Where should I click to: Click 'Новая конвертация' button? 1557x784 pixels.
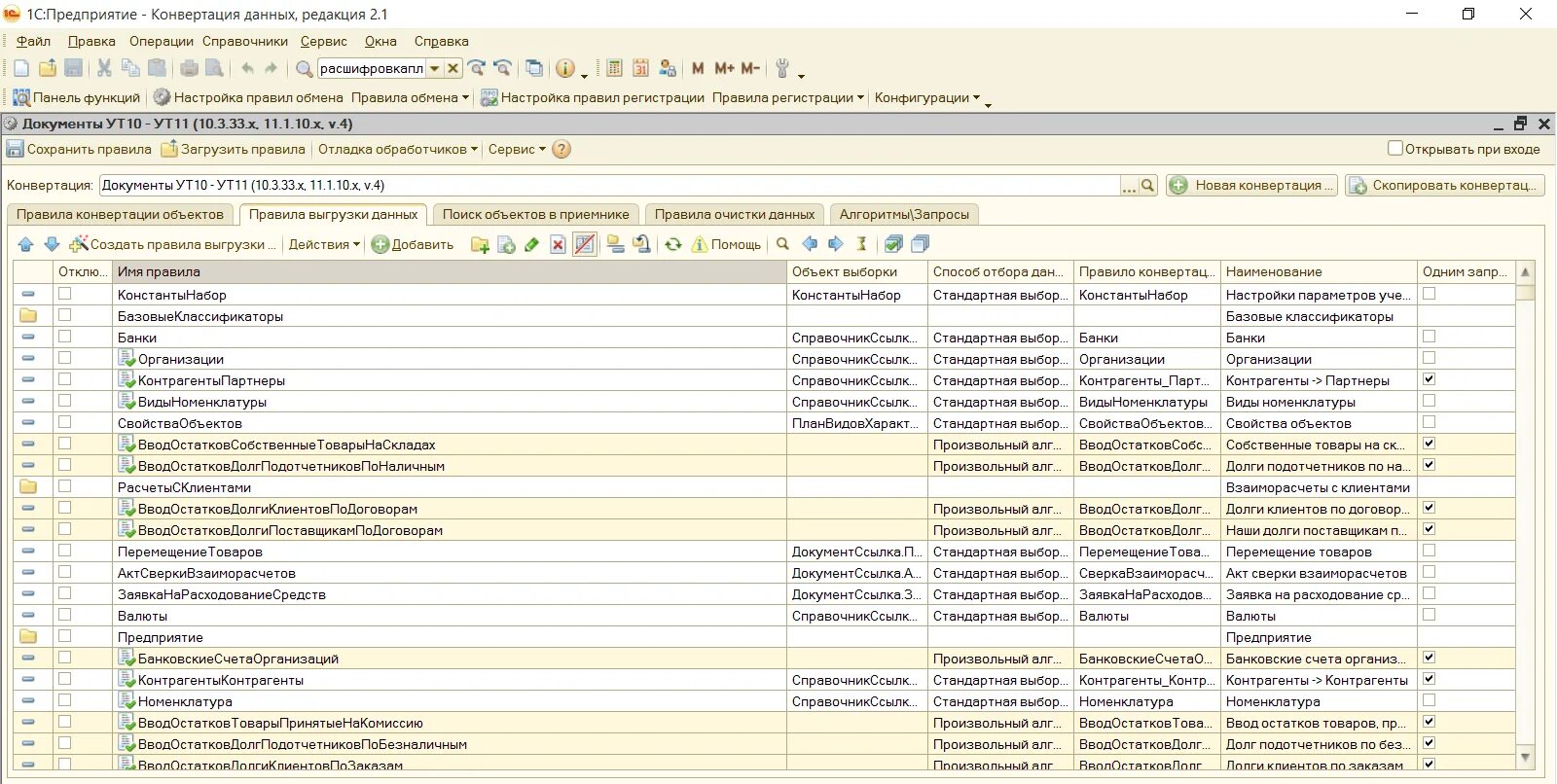(1251, 185)
